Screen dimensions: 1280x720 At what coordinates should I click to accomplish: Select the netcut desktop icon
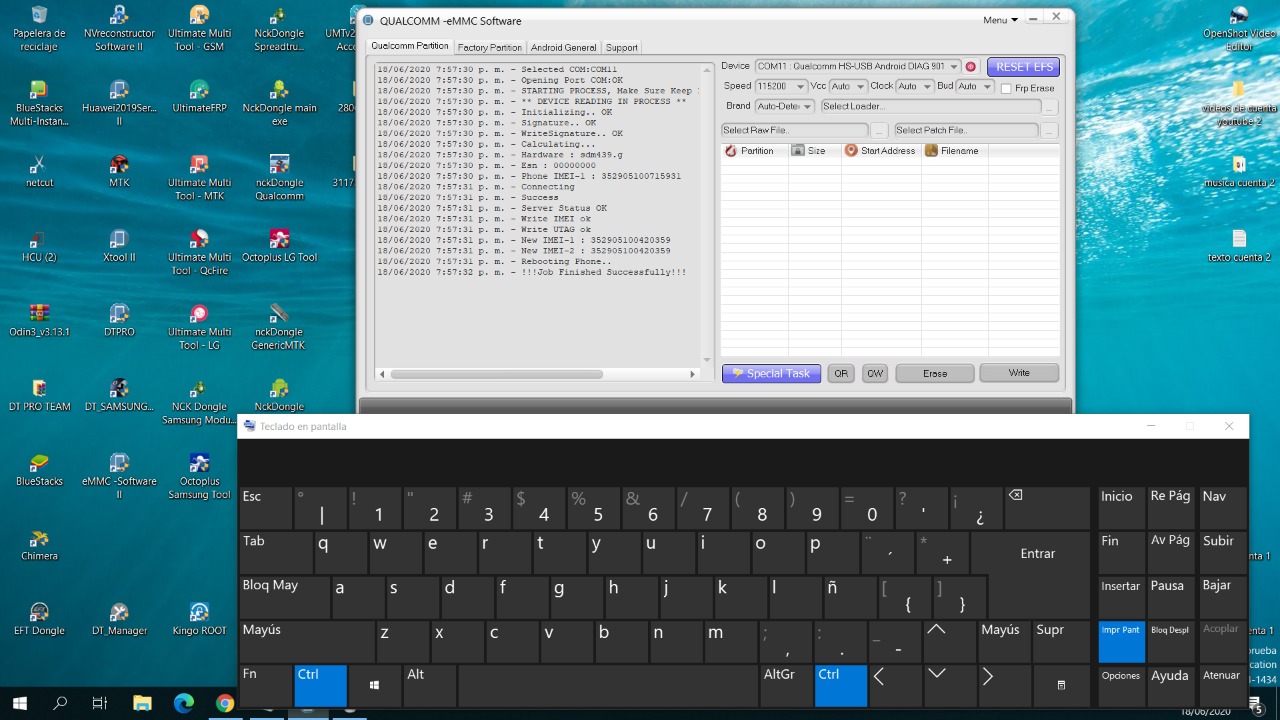[x=39, y=171]
